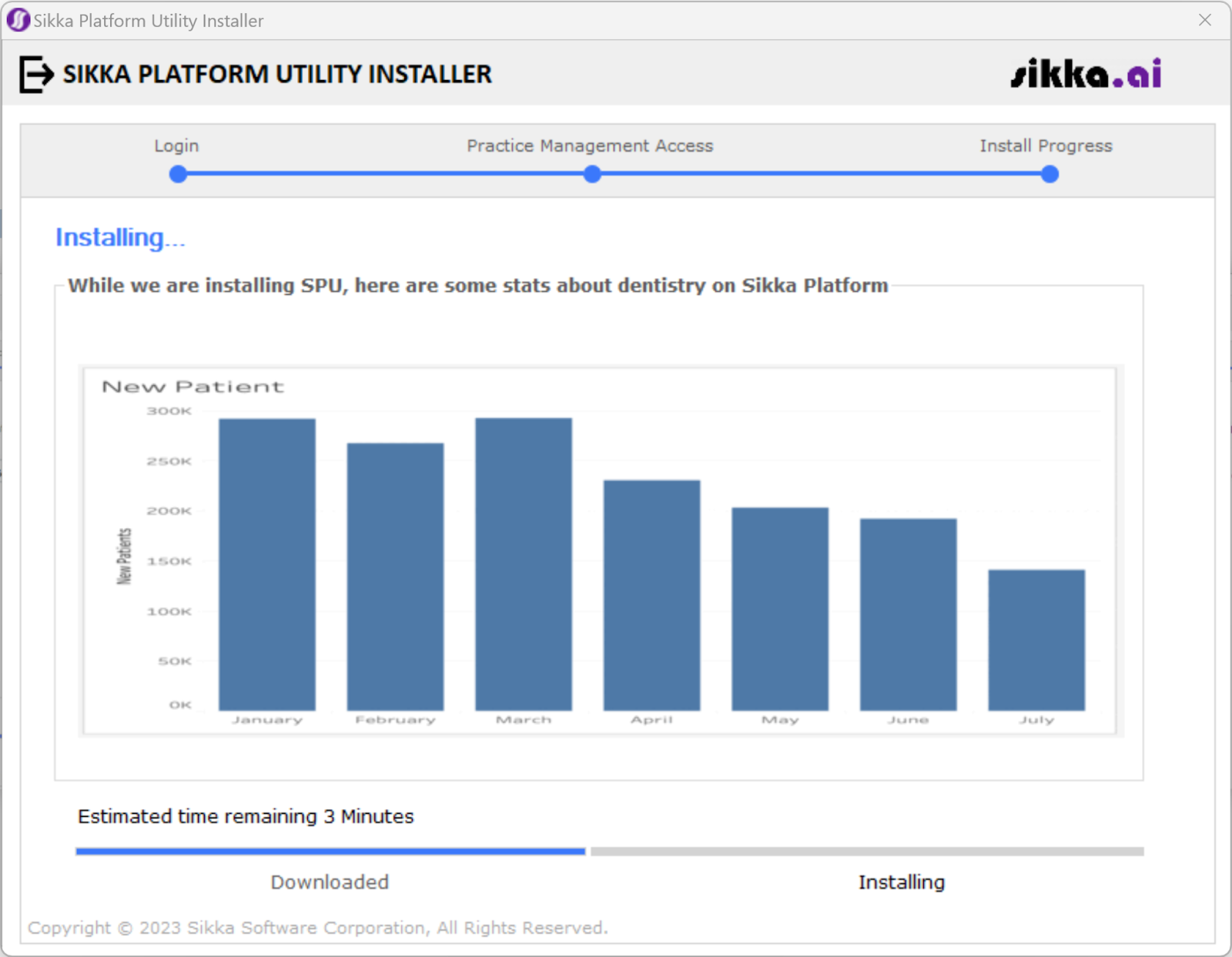Click the New Patient chart title
Image resolution: width=1232 pixels, height=957 pixels.
192,386
